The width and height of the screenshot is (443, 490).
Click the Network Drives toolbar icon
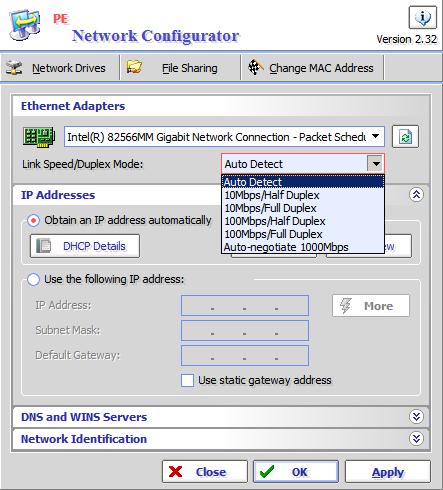pos(14,68)
